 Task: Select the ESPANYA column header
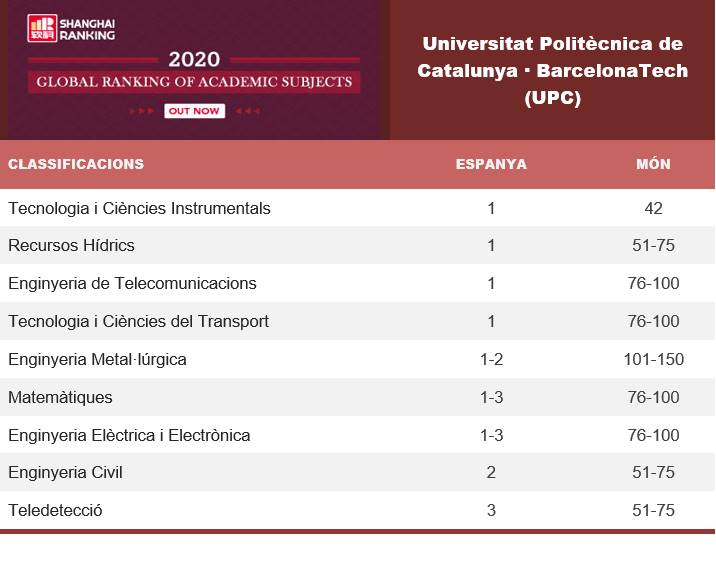(491, 164)
